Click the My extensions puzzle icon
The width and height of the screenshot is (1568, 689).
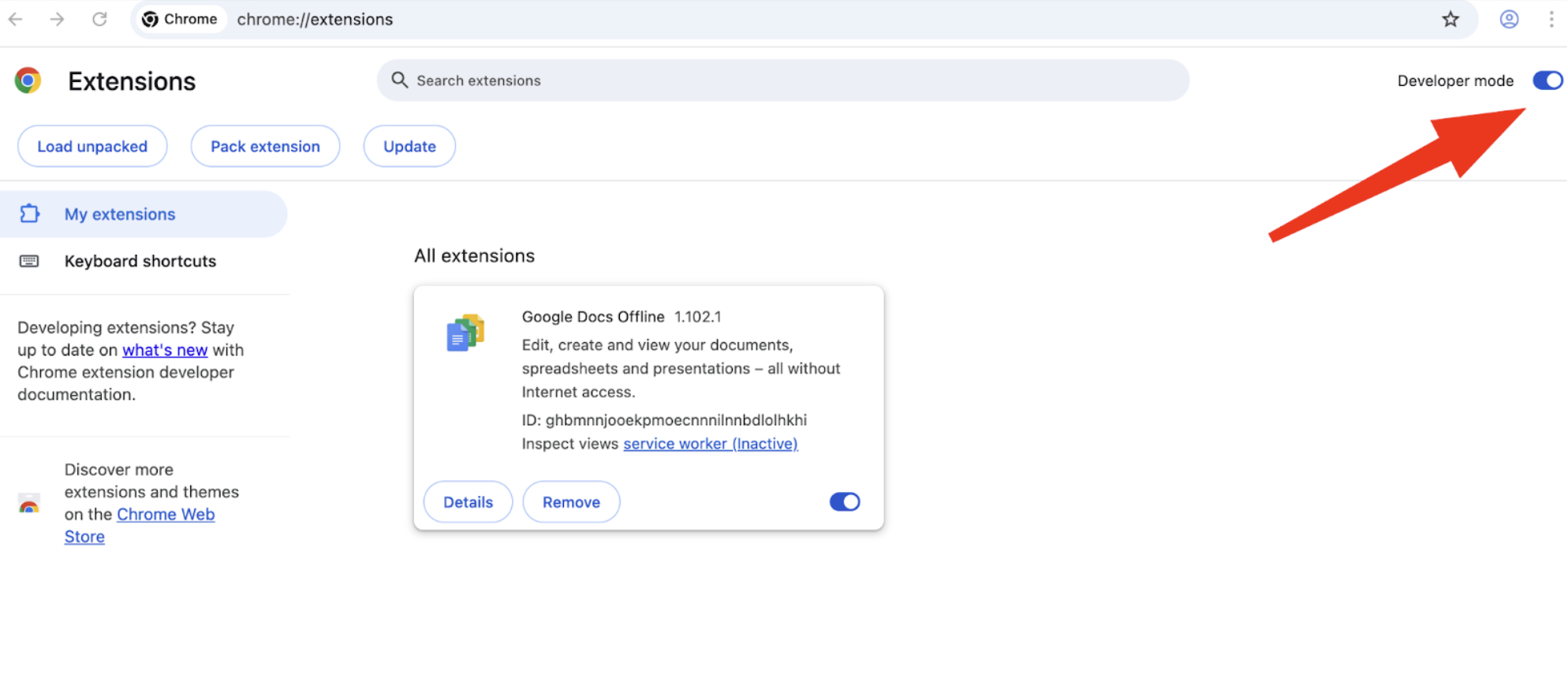(29, 214)
